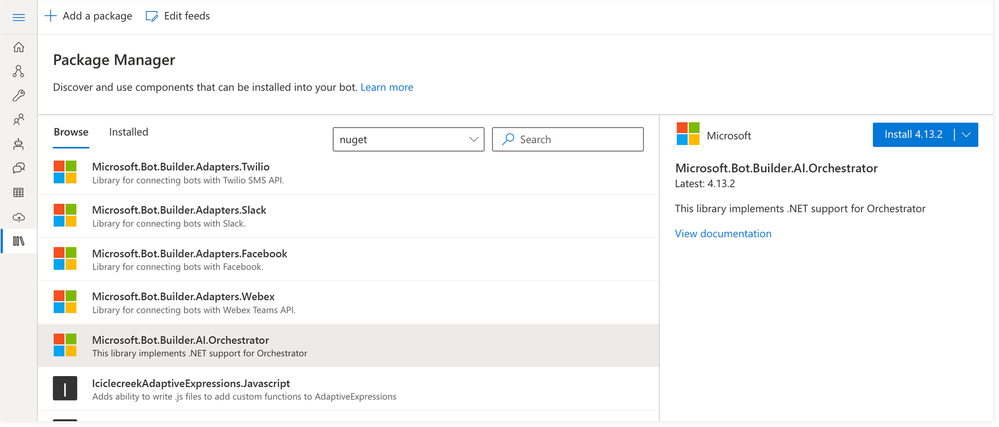This screenshot has height=427, width=999.
Task: Select Microsoft.Bot.Builder.Adapters.Facebook package
Action: point(349,259)
